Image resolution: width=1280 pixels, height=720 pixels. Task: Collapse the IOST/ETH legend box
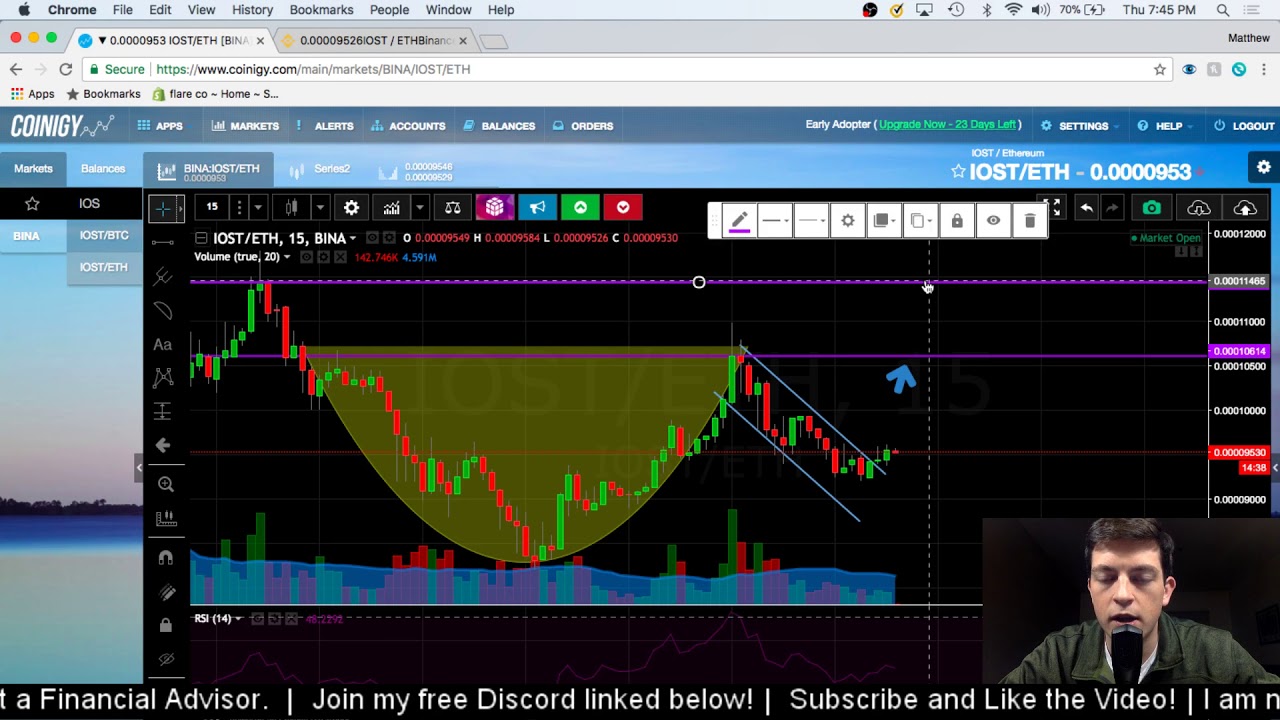click(201, 238)
